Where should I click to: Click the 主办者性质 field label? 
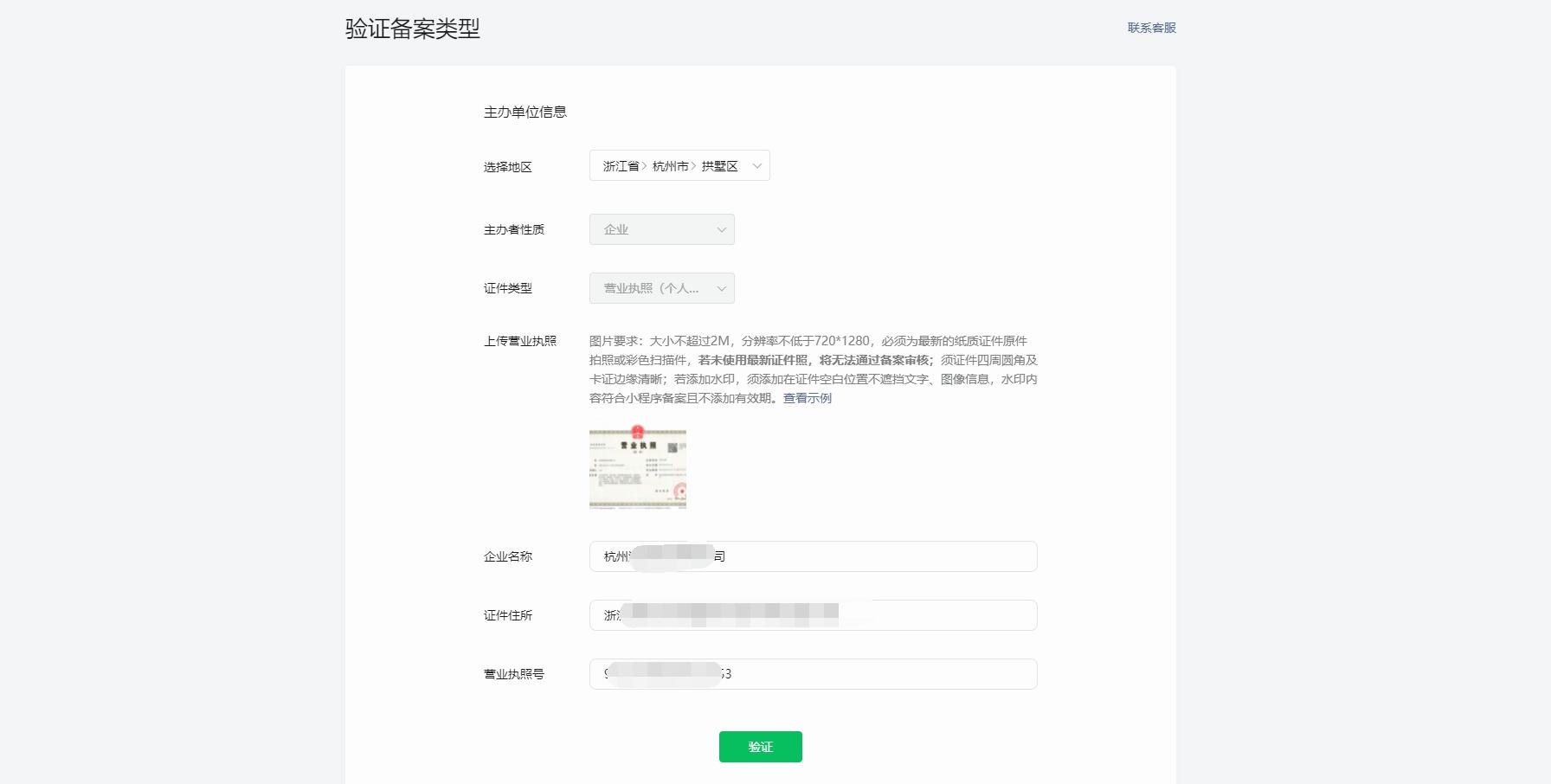coord(514,230)
